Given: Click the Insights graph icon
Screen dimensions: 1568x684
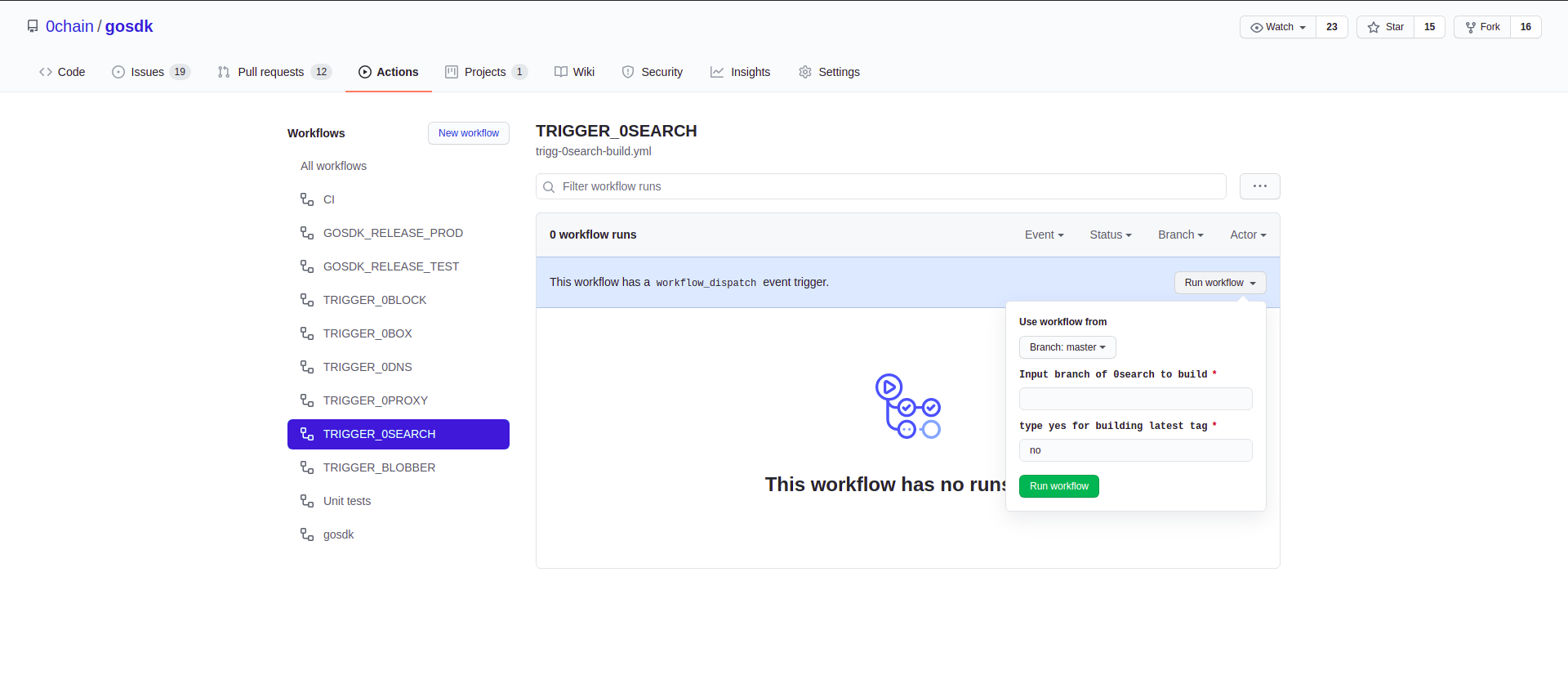Looking at the screenshot, I should (x=717, y=72).
